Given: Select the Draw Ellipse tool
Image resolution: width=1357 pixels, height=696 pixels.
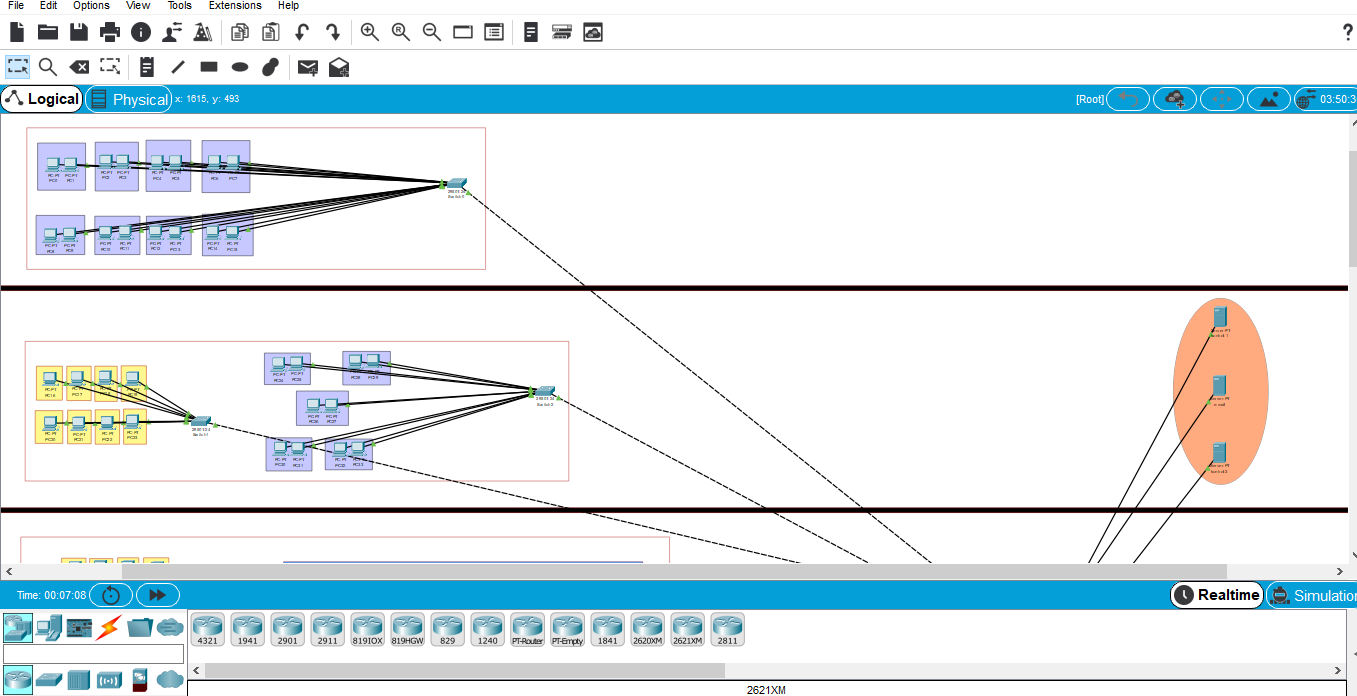Looking at the screenshot, I should (x=240, y=67).
